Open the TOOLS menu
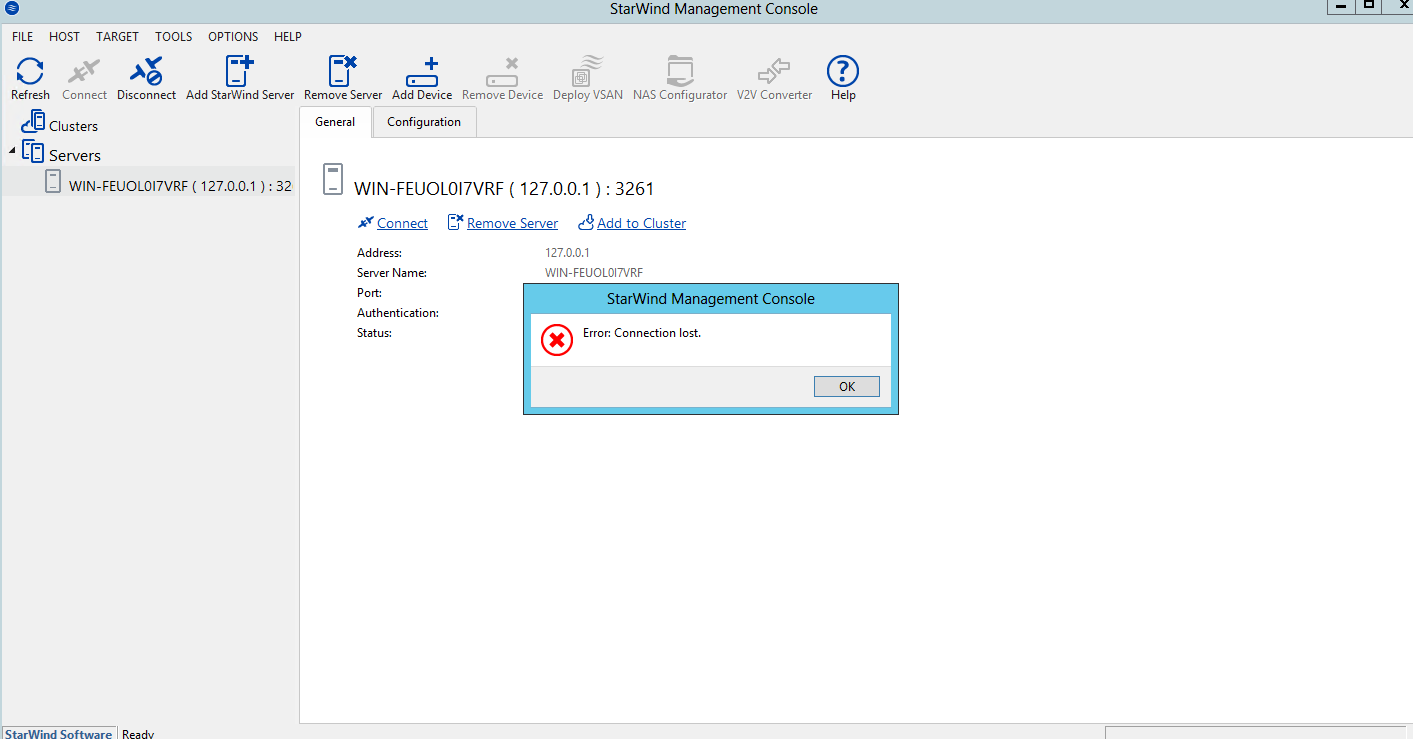The image size is (1413, 739). [x=173, y=37]
